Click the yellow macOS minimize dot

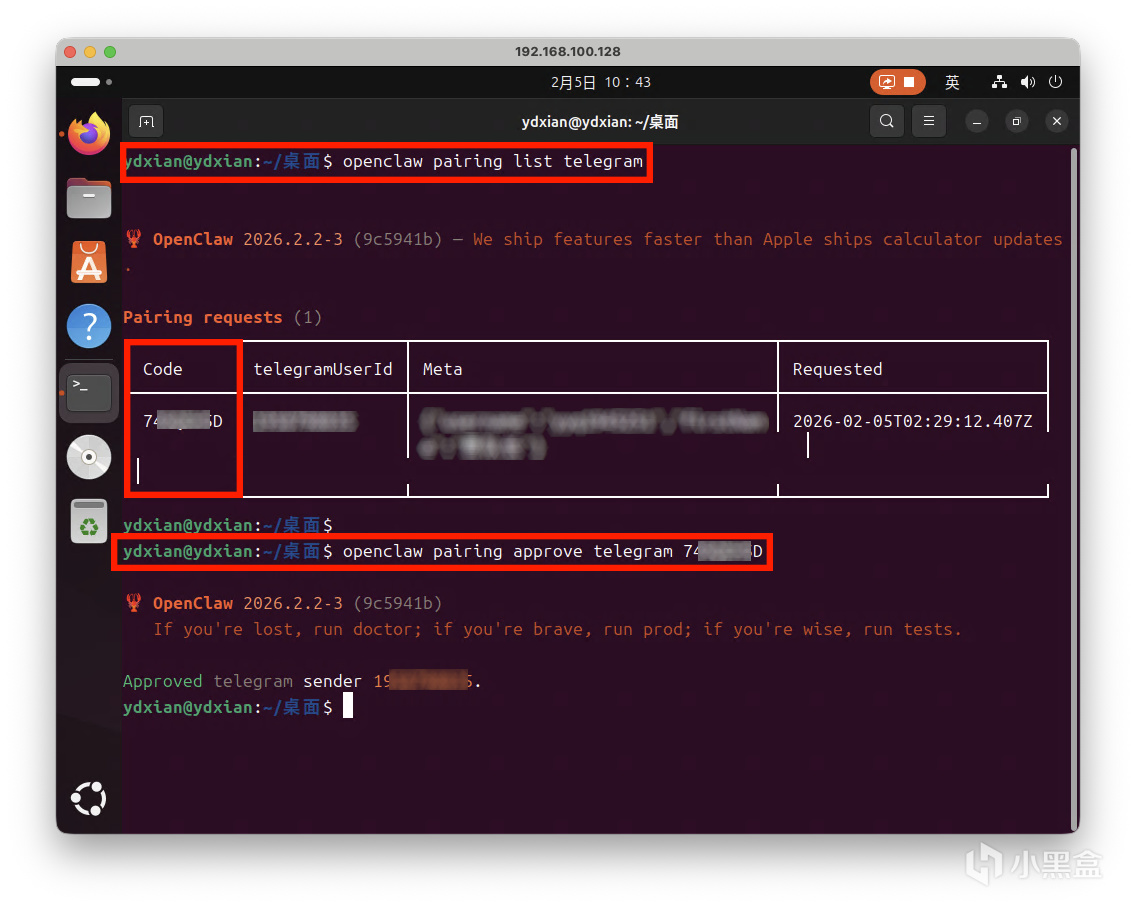click(x=90, y=52)
